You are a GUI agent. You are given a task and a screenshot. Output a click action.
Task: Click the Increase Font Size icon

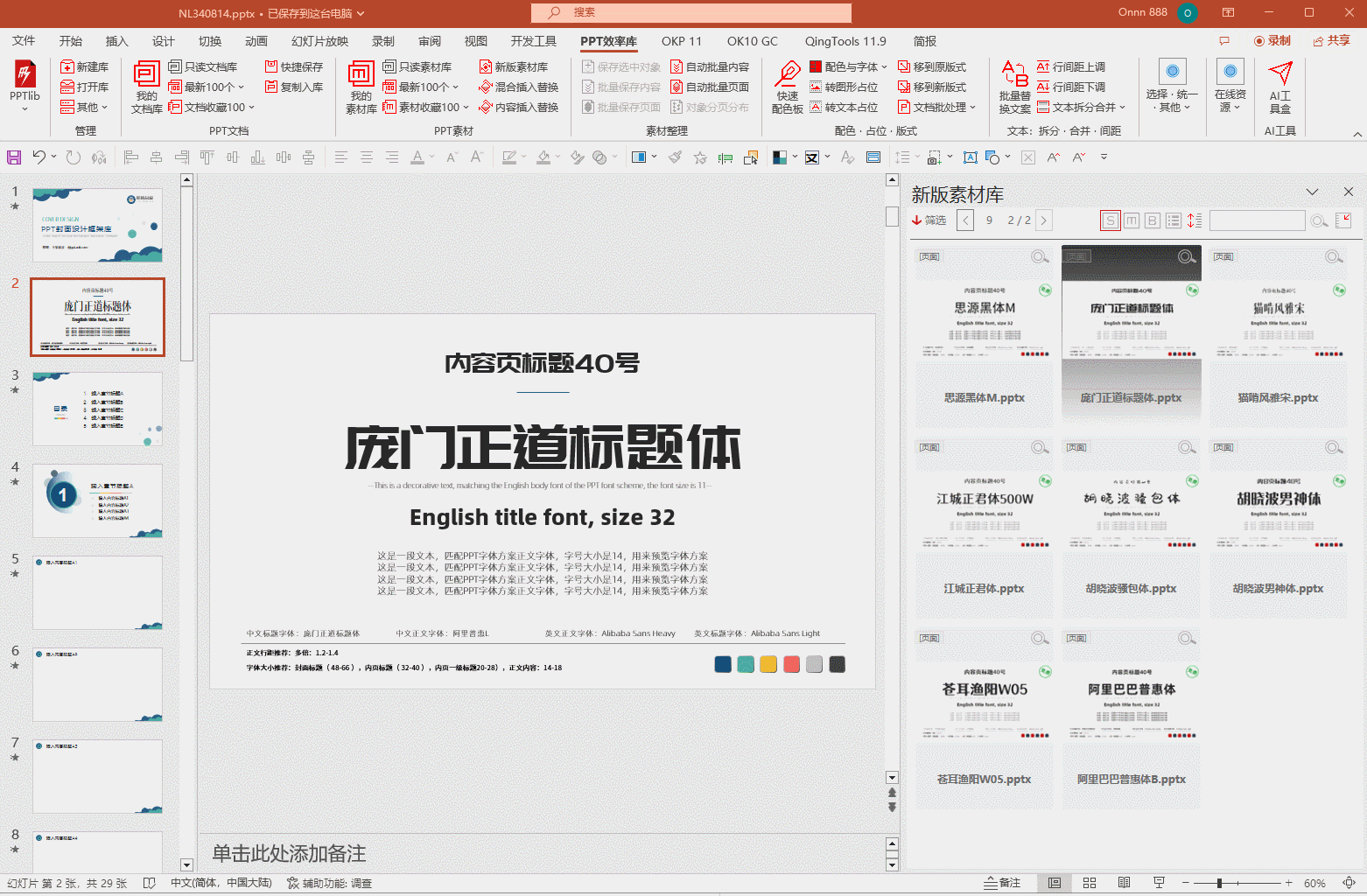point(477,157)
